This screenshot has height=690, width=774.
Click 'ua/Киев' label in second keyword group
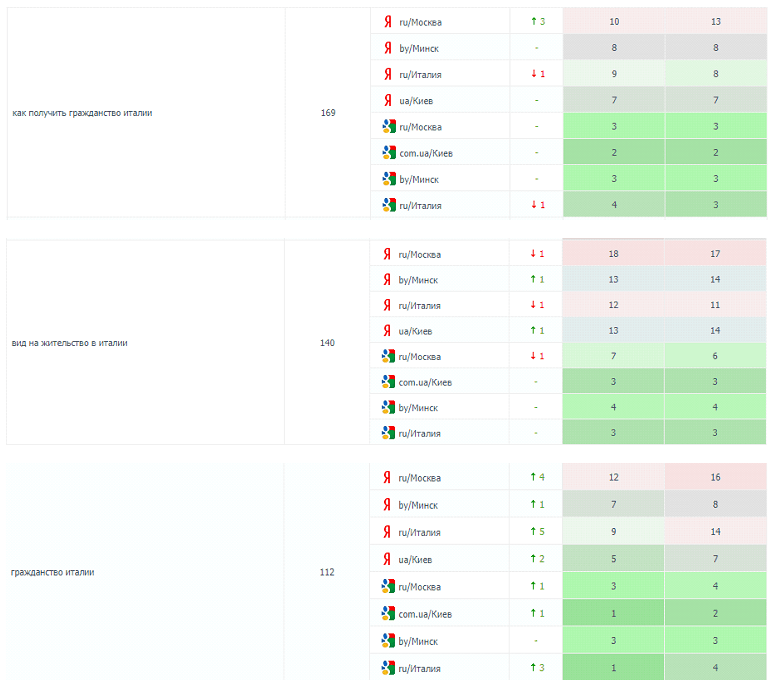[x=415, y=332]
